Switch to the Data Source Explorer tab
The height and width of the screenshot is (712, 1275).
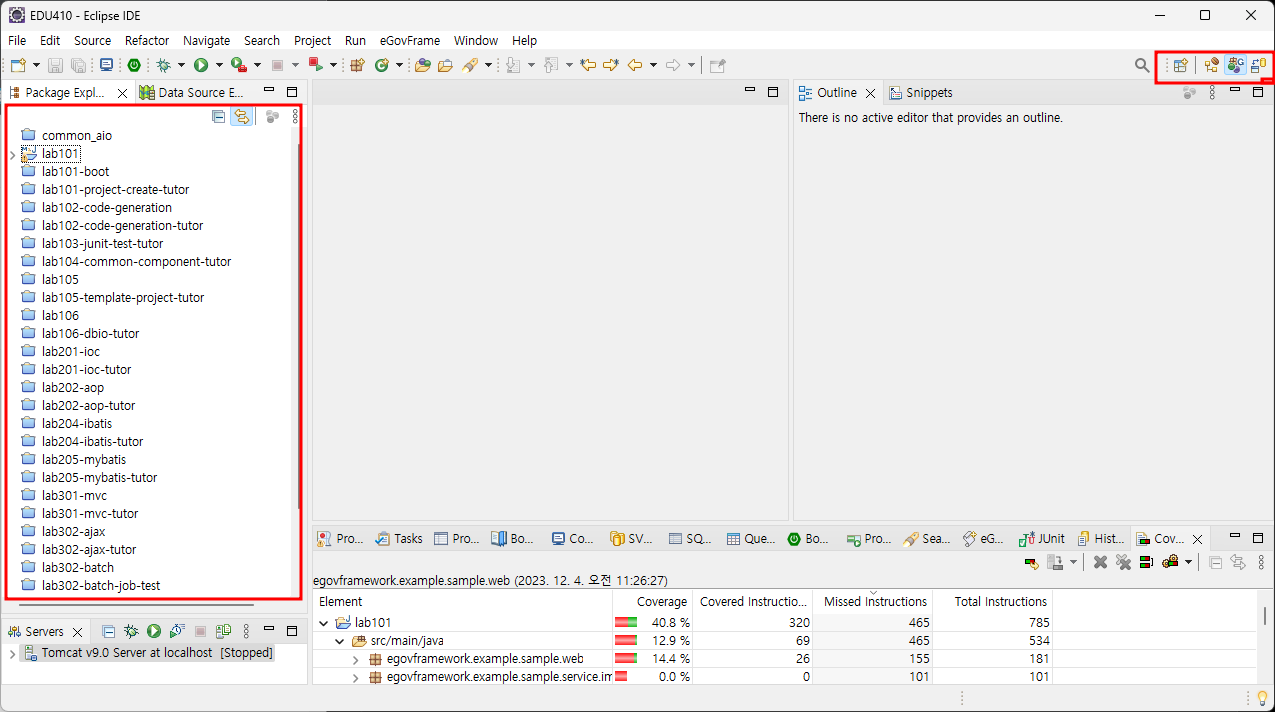point(192,92)
